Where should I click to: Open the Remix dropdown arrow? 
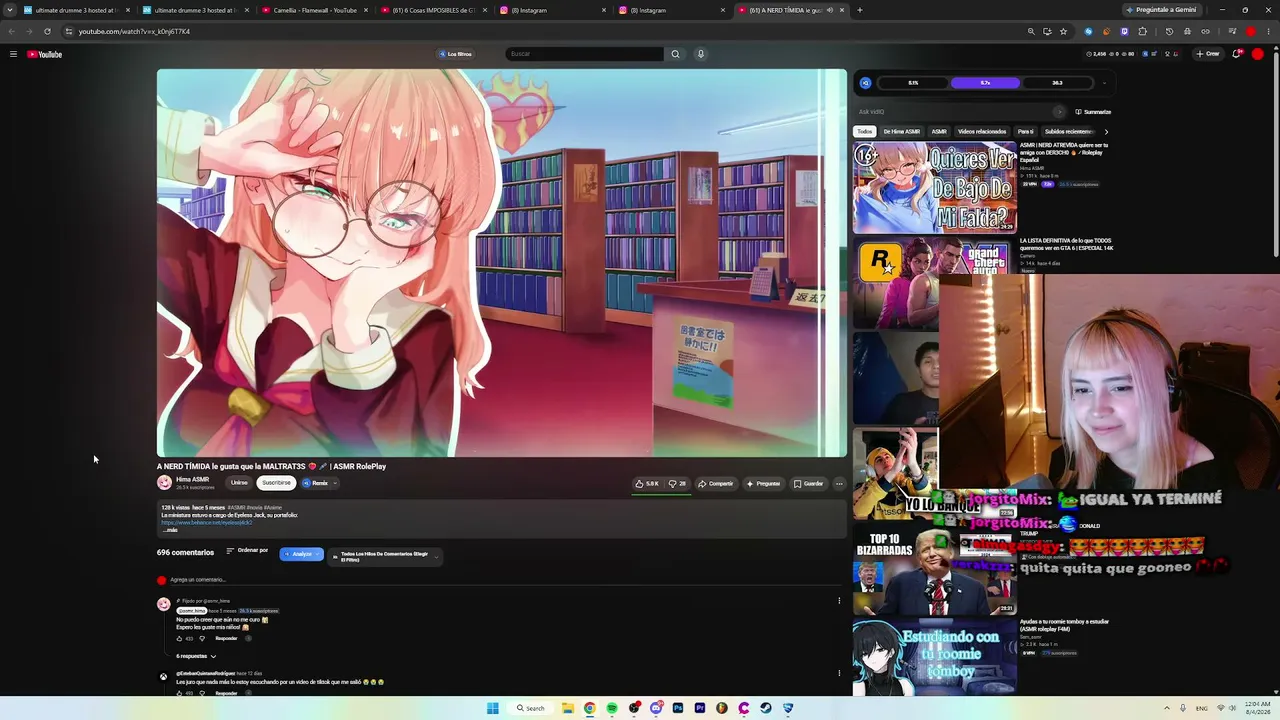click(335, 484)
